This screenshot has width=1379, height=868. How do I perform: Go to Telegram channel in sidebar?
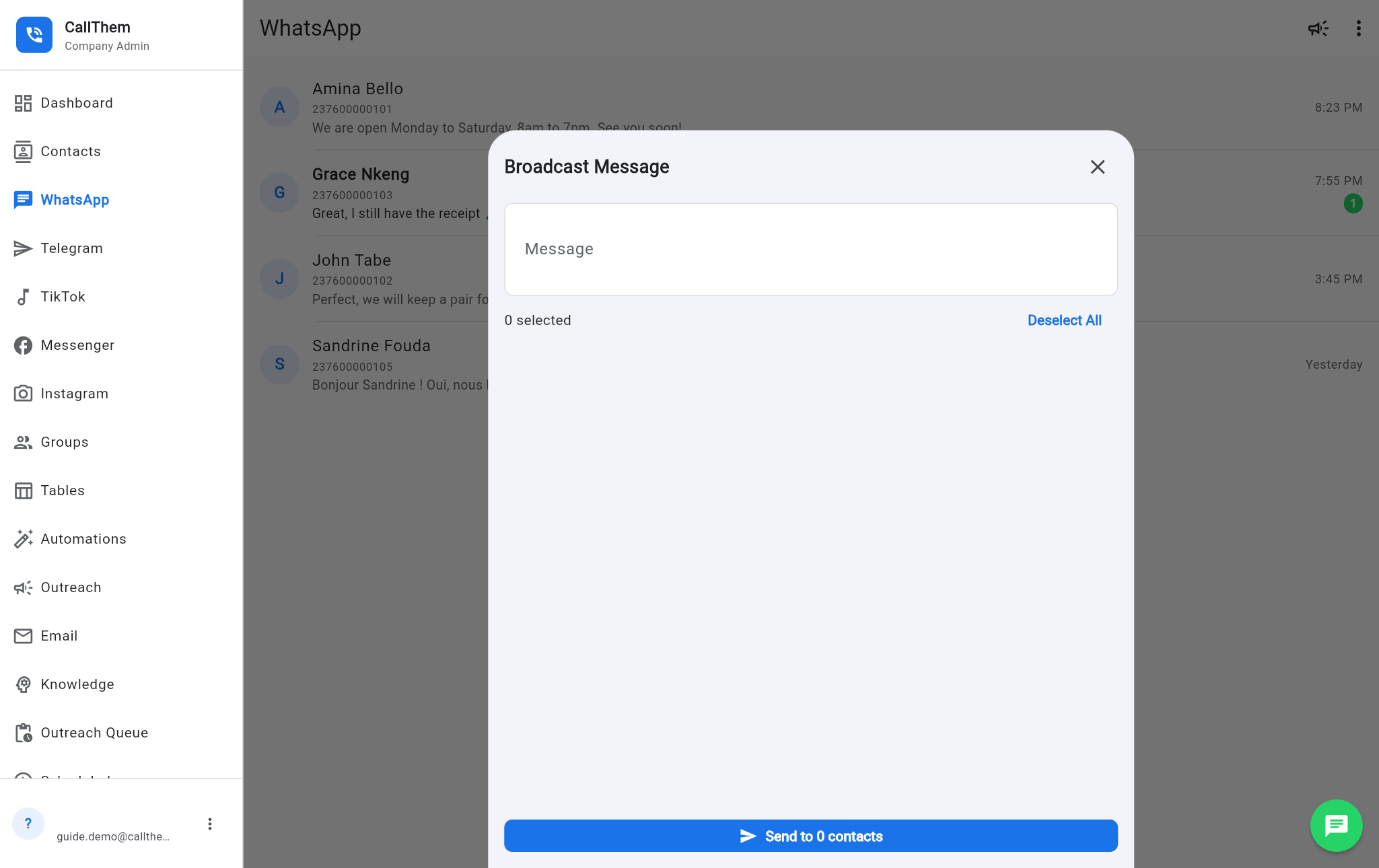121,248
